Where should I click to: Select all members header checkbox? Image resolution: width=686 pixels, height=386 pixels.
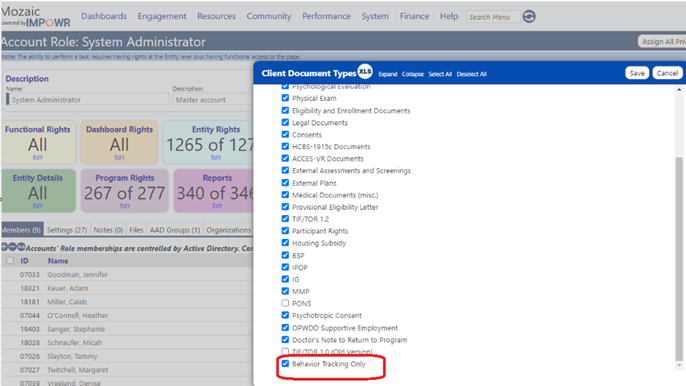coord(10,260)
